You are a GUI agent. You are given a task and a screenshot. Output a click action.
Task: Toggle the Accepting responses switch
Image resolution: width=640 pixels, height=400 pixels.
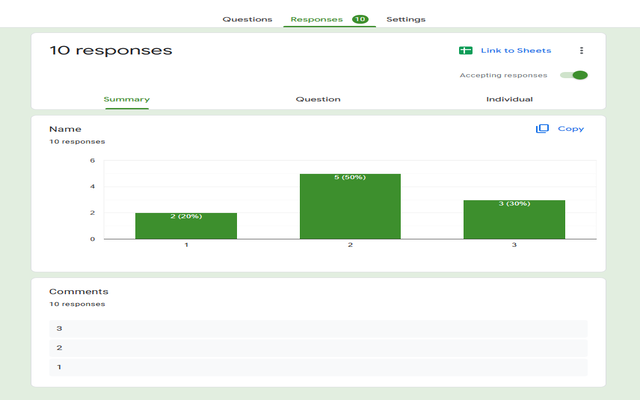click(x=573, y=75)
